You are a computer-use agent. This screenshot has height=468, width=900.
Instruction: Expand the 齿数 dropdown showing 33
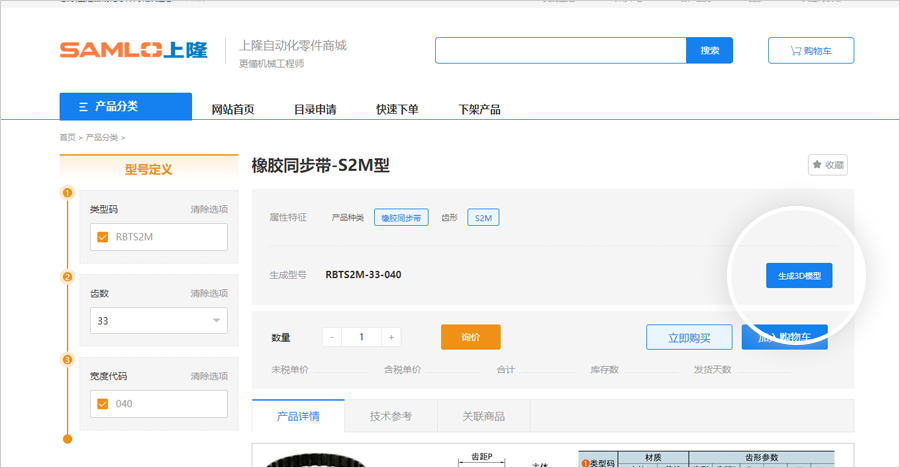coord(158,321)
